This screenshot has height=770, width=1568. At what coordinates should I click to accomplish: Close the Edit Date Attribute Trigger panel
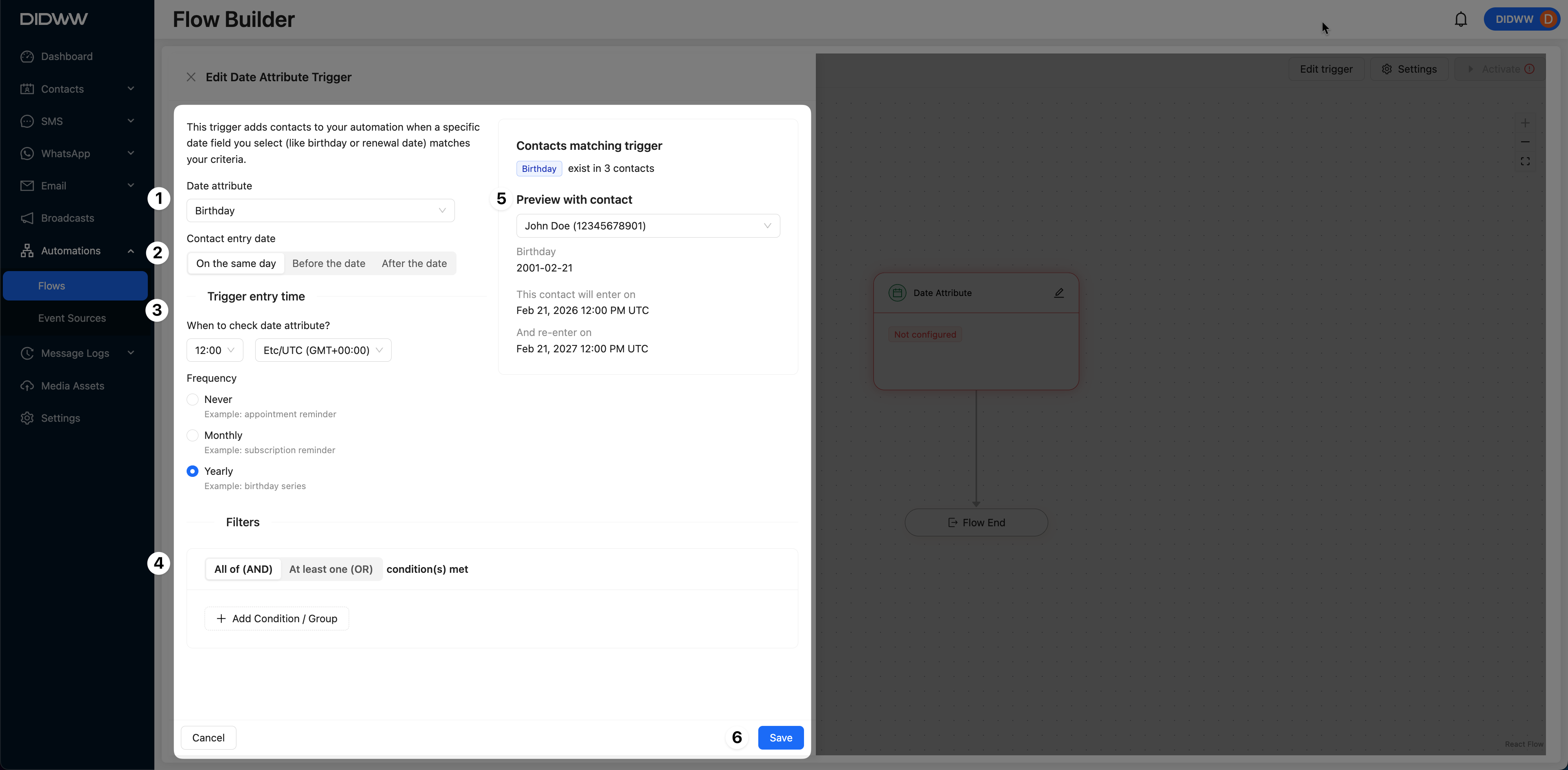(191, 77)
